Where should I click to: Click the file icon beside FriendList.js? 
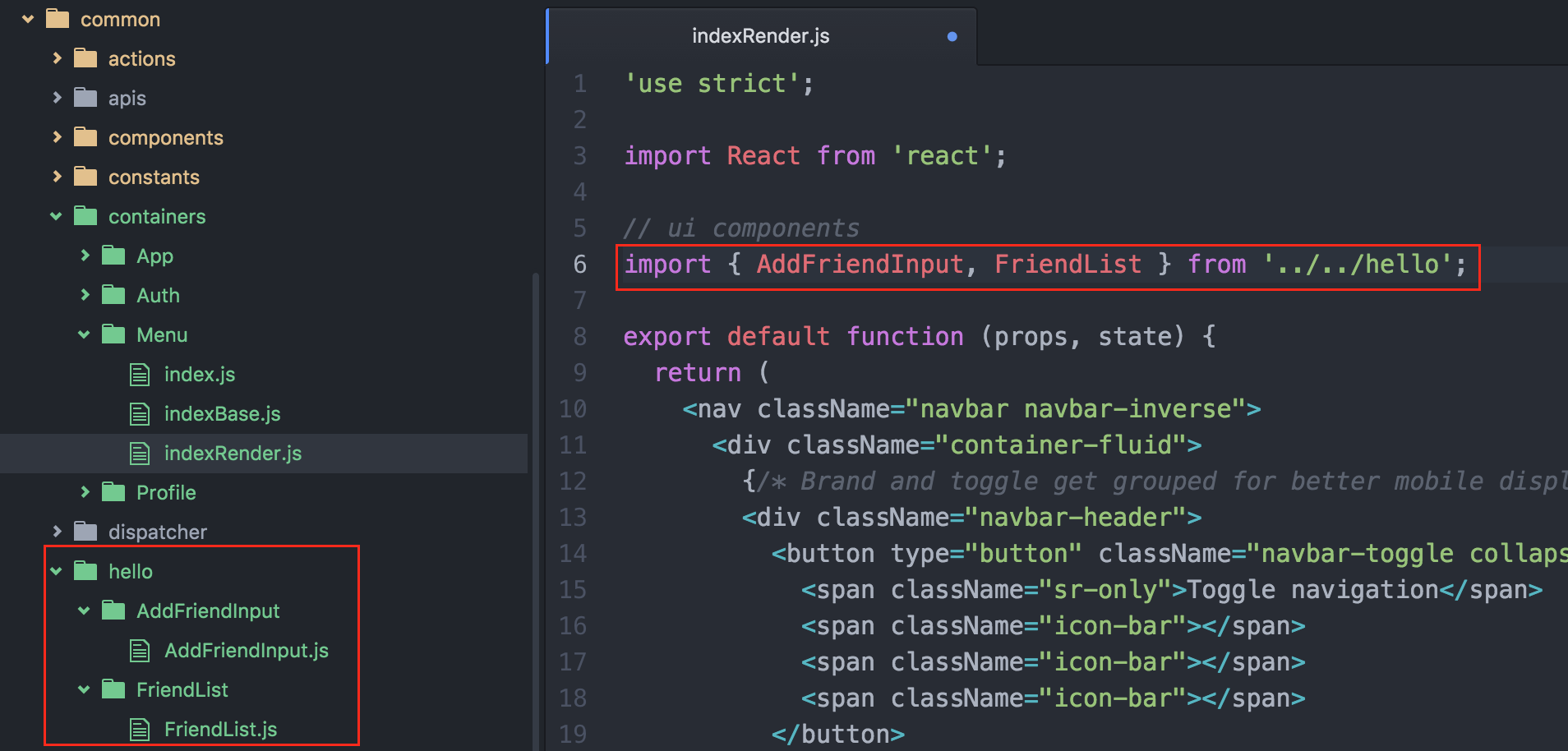(x=140, y=728)
